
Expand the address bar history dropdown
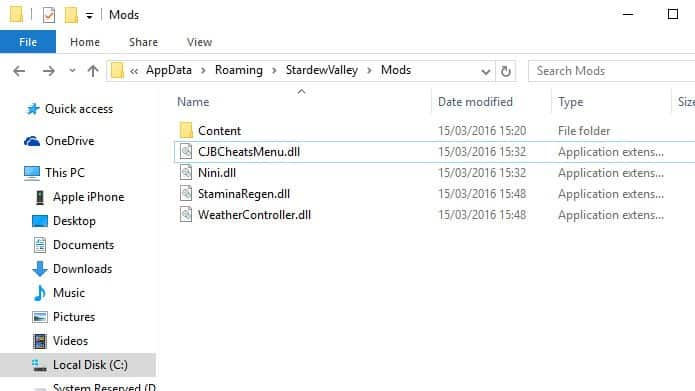point(485,71)
